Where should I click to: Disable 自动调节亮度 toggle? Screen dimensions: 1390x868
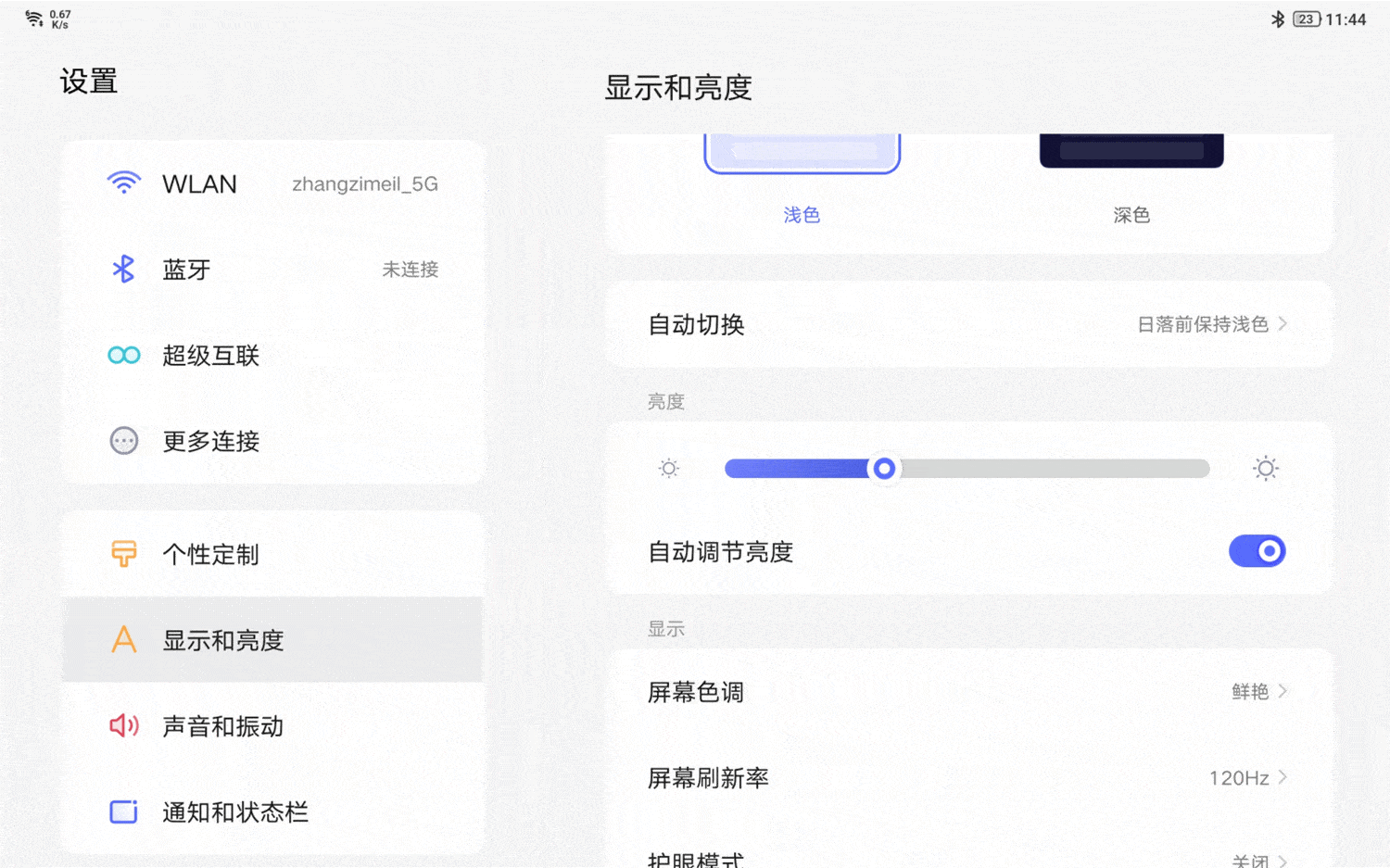(x=1257, y=551)
